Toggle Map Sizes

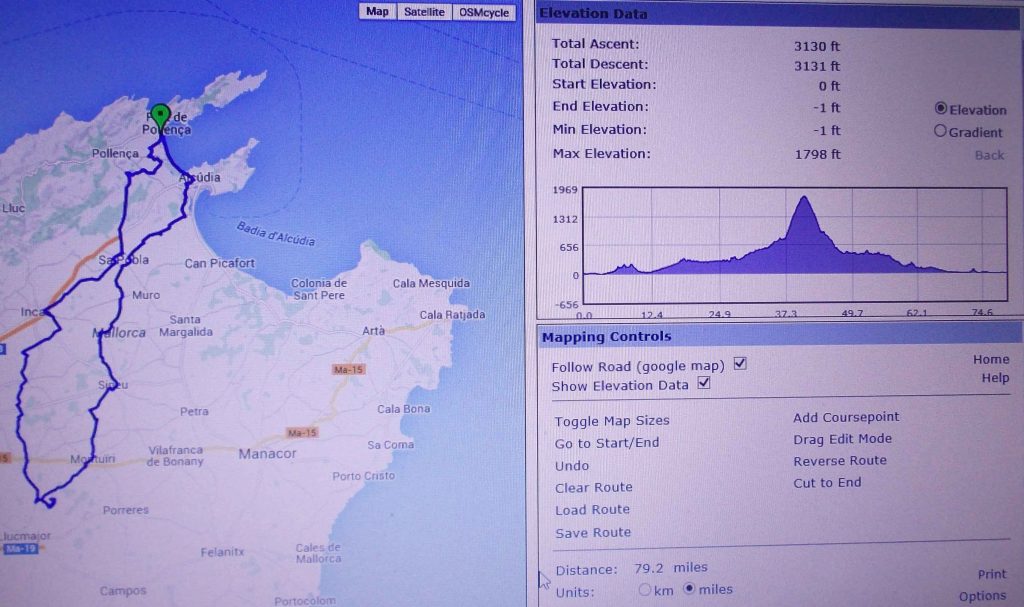[612, 421]
